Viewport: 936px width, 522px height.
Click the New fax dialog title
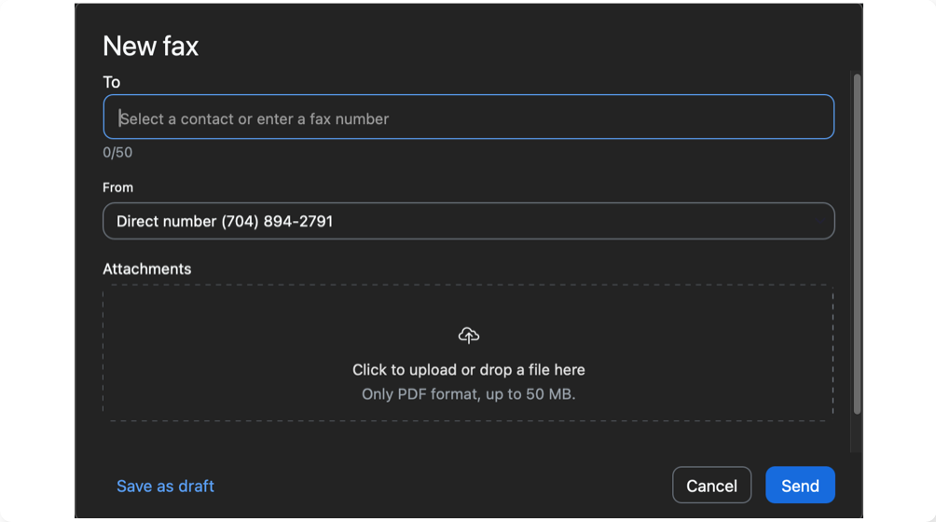151,46
